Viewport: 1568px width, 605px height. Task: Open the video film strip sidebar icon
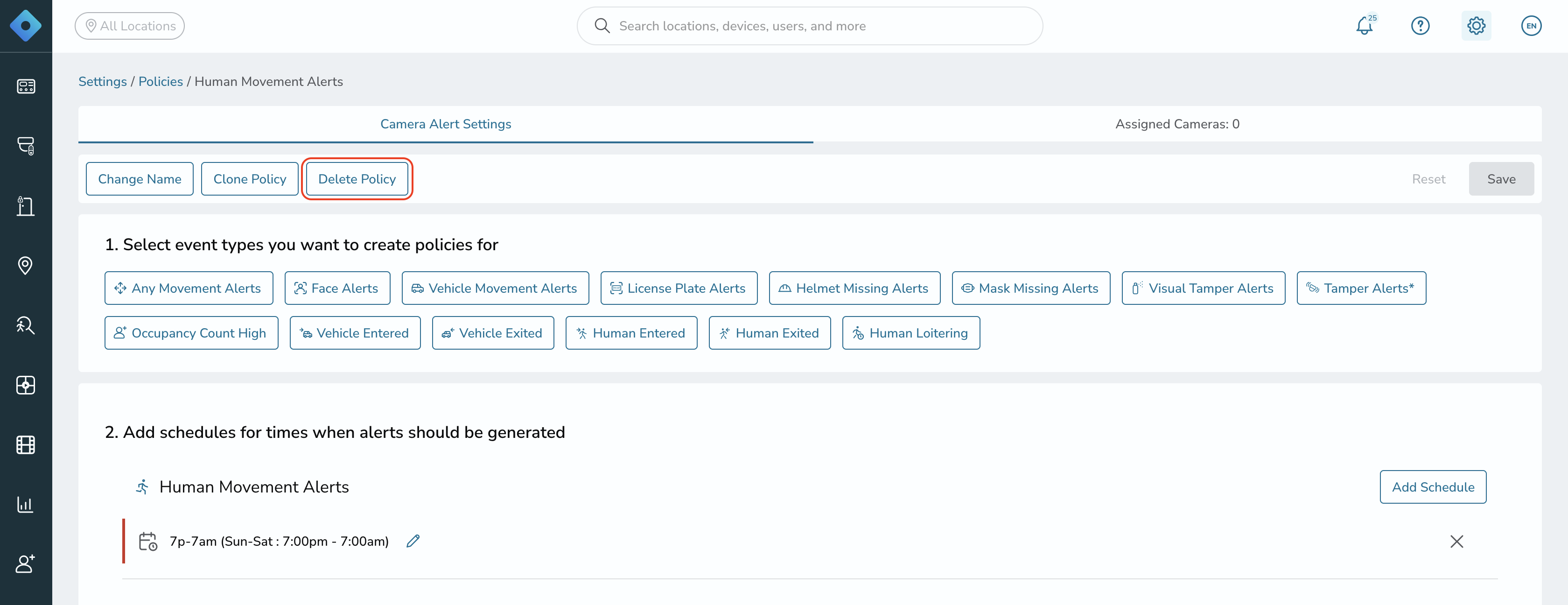coord(26,444)
